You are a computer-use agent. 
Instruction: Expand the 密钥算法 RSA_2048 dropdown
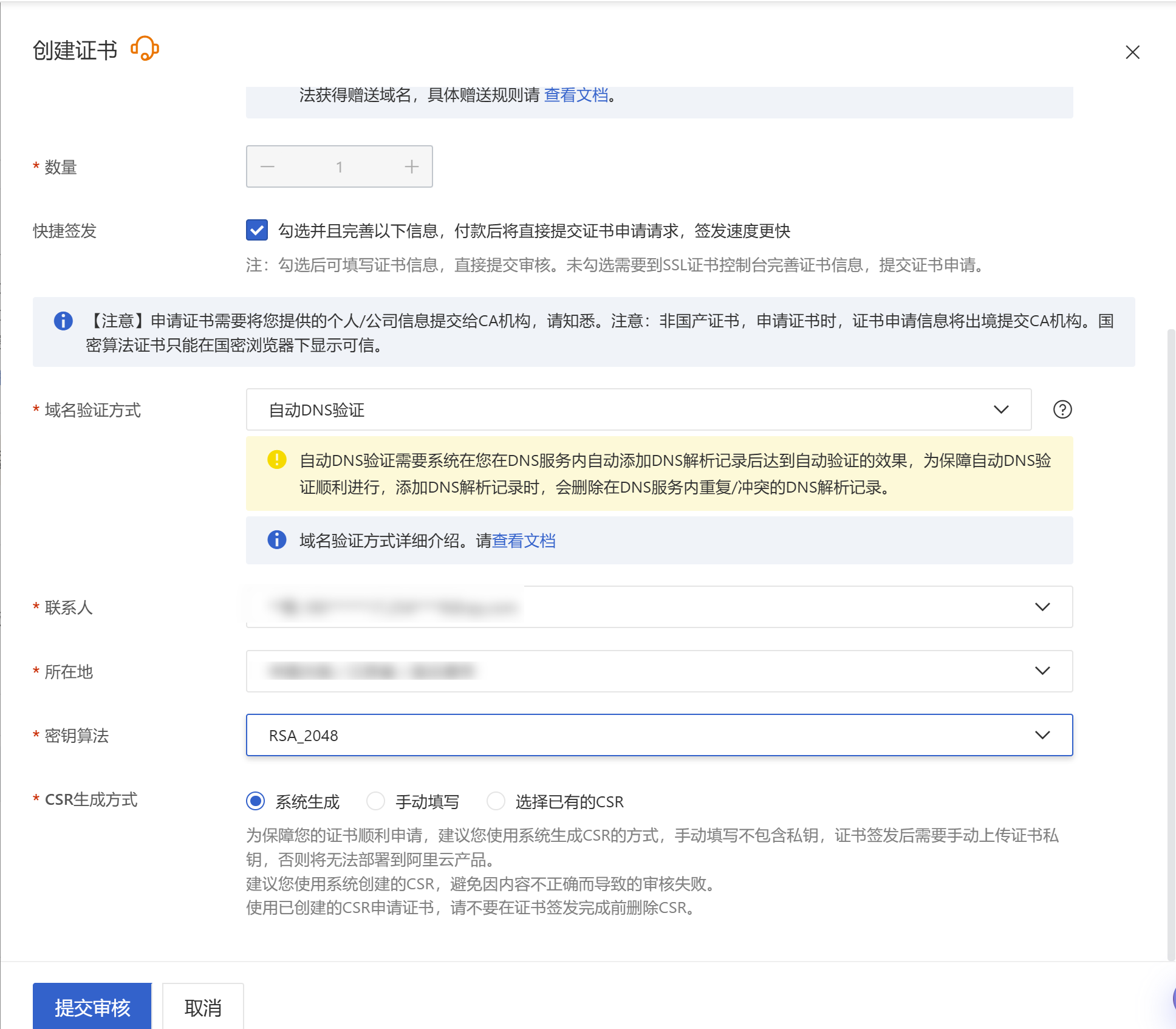(x=659, y=735)
